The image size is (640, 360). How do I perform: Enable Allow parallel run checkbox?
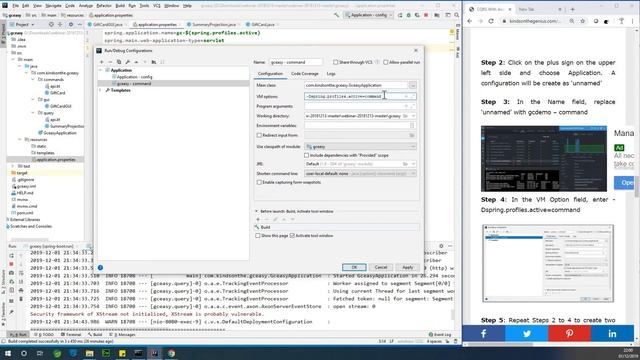(386, 62)
